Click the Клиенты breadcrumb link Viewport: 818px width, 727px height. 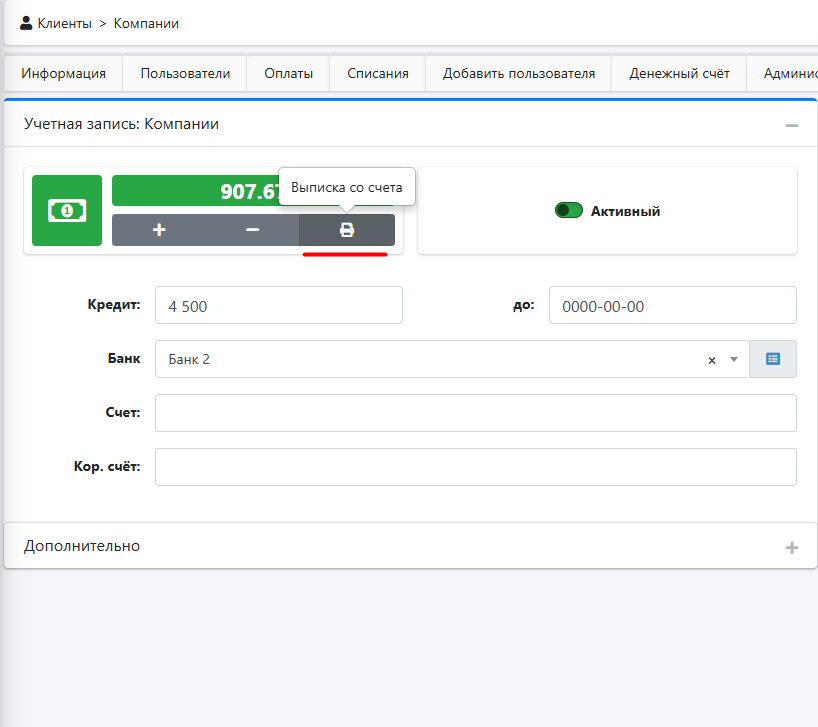[x=65, y=23]
